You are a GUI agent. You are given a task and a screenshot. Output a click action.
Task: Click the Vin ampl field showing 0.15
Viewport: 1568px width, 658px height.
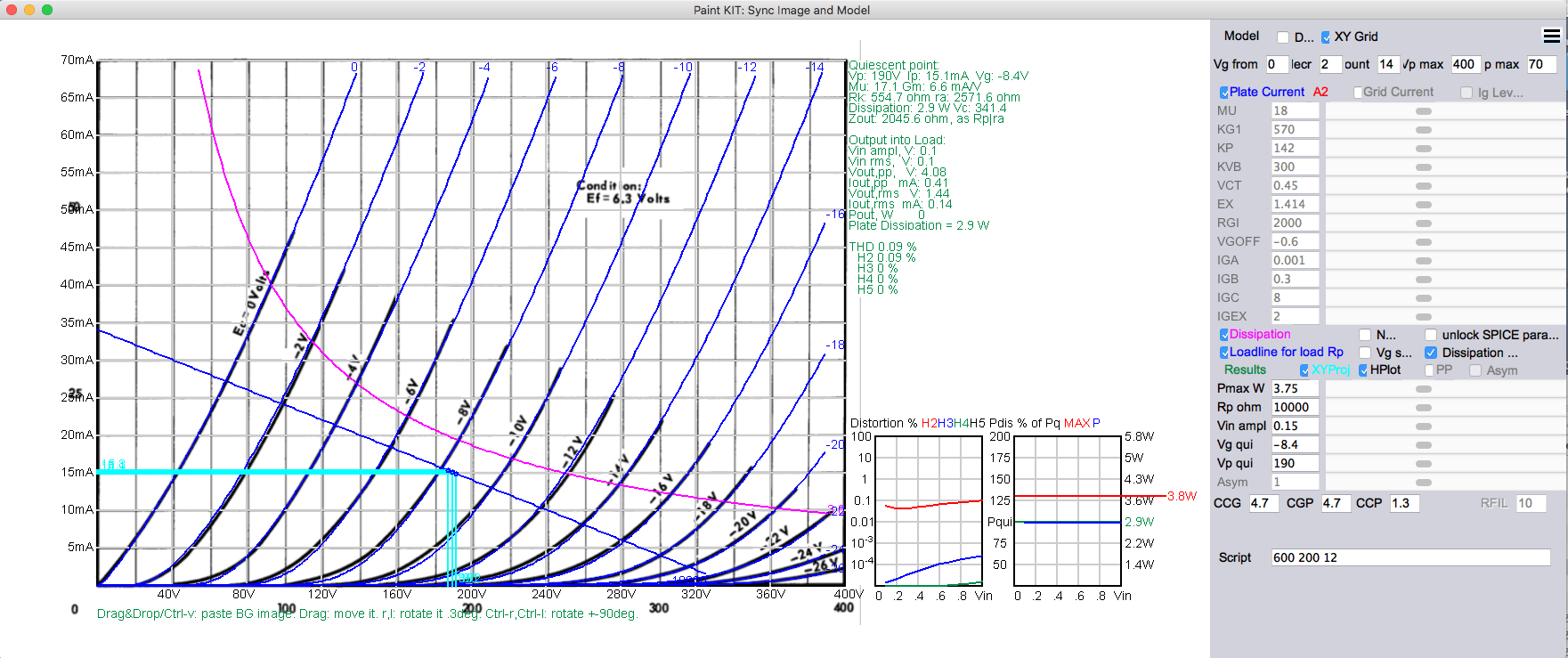pyautogui.click(x=1295, y=426)
